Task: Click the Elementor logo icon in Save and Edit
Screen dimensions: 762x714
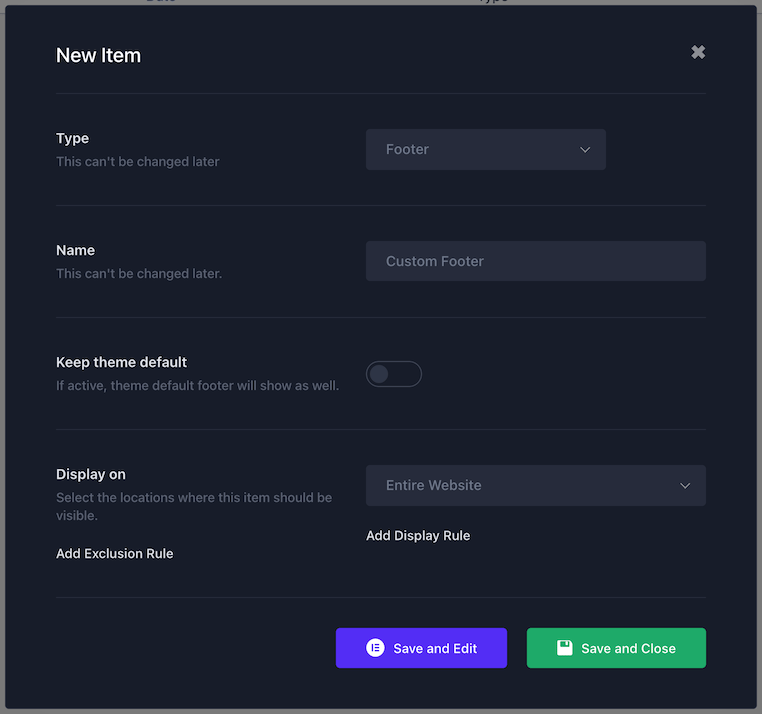Action: (375, 647)
